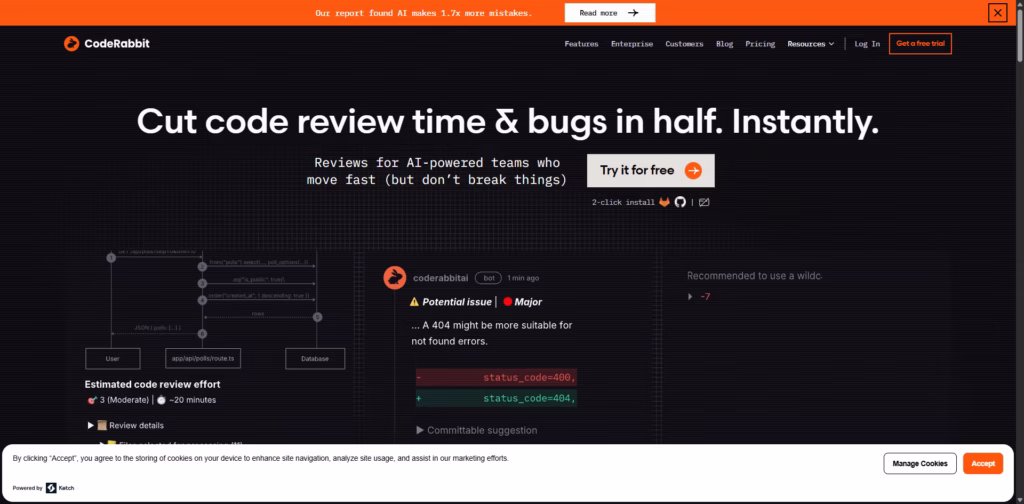This screenshot has height=504, width=1024.
Task: Click the Get a free trial button
Action: tap(920, 44)
